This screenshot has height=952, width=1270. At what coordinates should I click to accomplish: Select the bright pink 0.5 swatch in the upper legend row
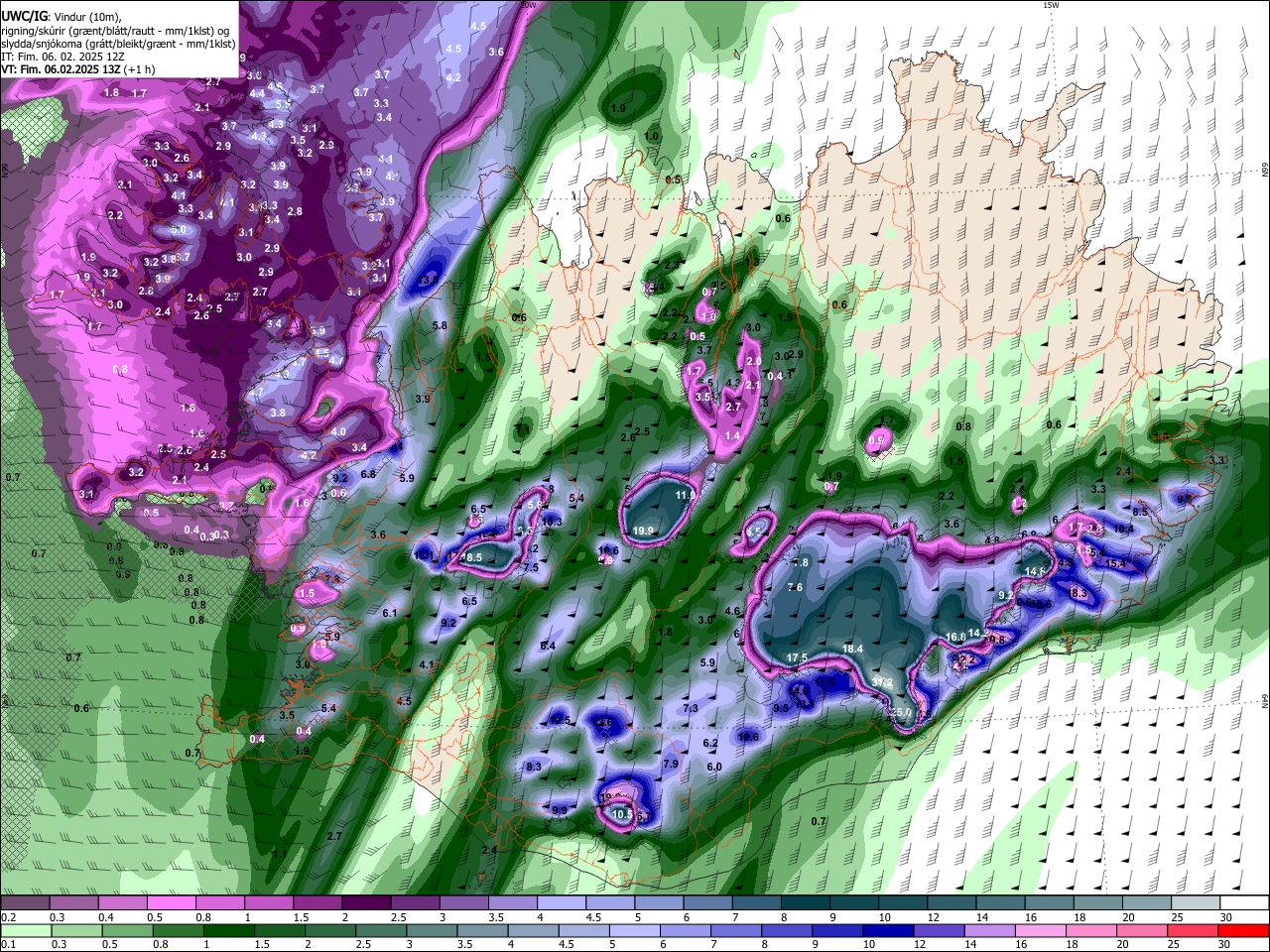(171, 903)
